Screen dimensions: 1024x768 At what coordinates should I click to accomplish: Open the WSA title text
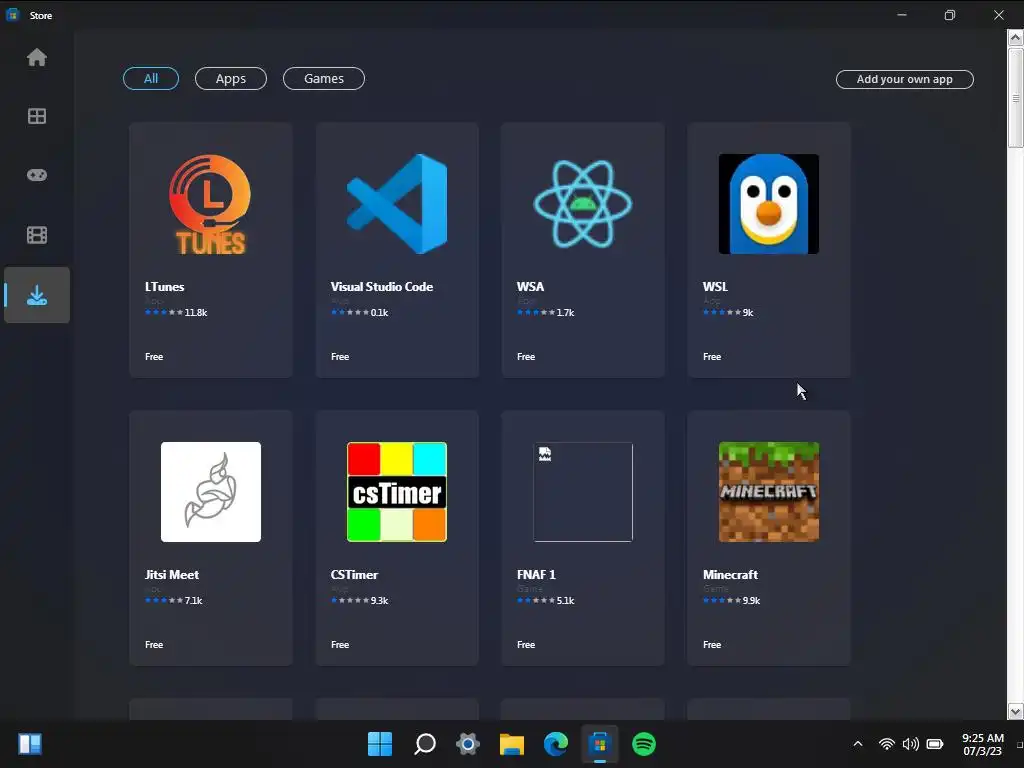(530, 287)
